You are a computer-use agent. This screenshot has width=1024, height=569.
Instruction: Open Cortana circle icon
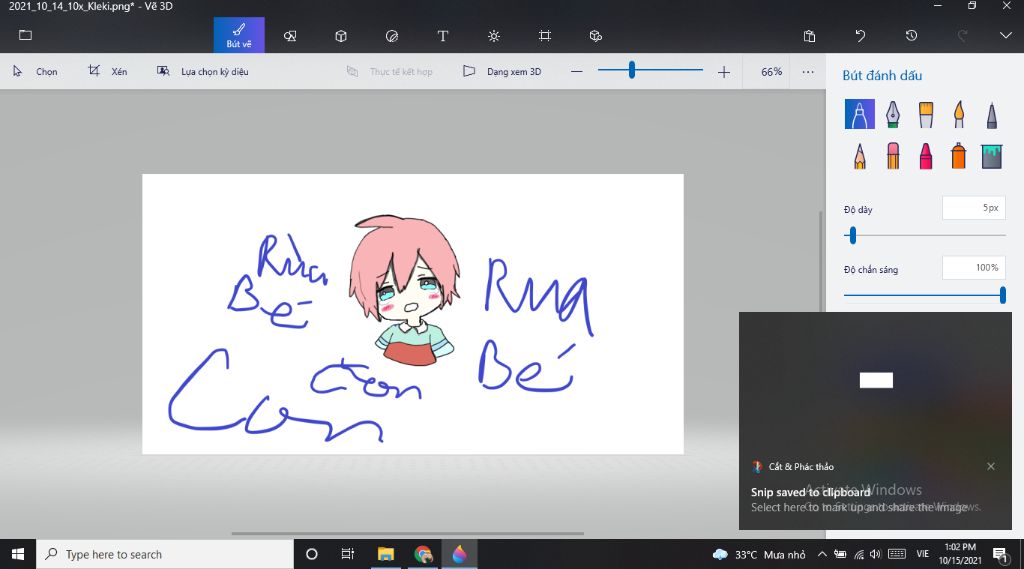click(312, 554)
